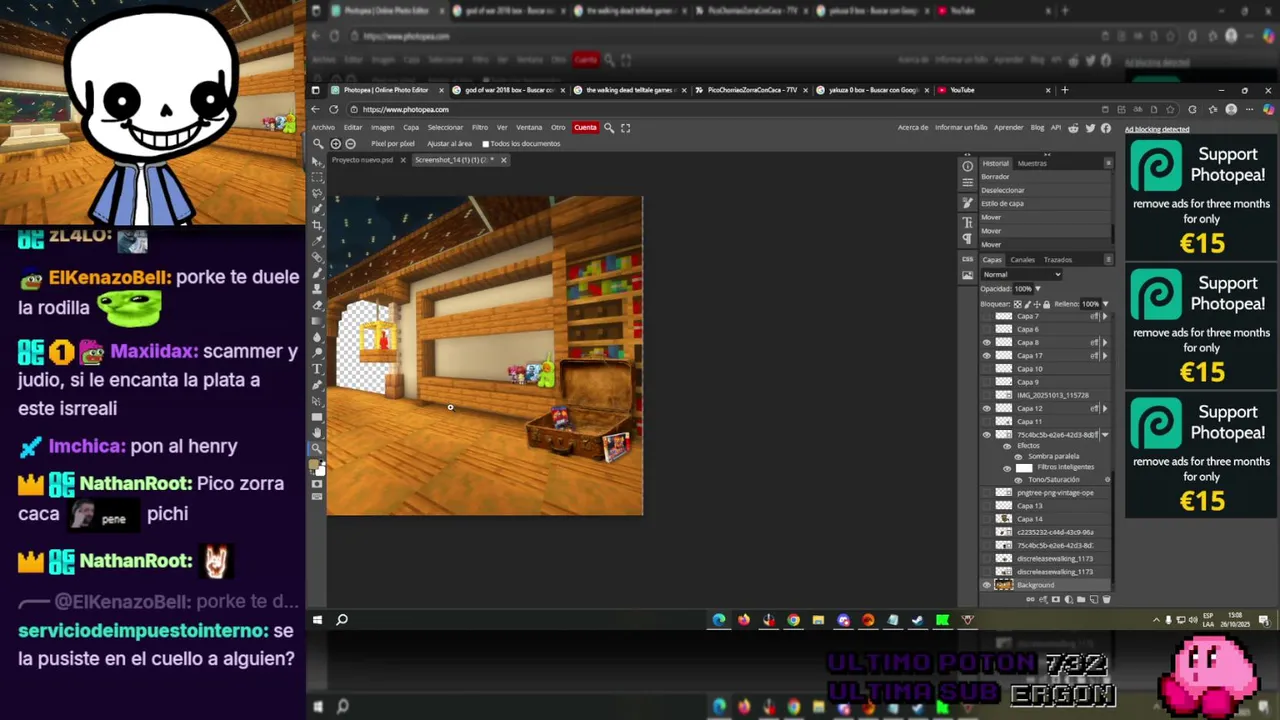This screenshot has height=720, width=1280.
Task: Expand effects arrow on Capa 7
Action: coord(1105,316)
